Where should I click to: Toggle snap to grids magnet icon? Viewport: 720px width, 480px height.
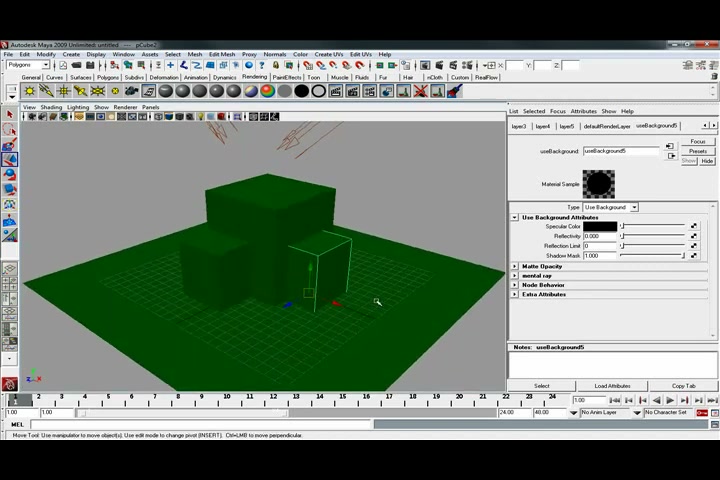pyautogui.click(x=308, y=65)
